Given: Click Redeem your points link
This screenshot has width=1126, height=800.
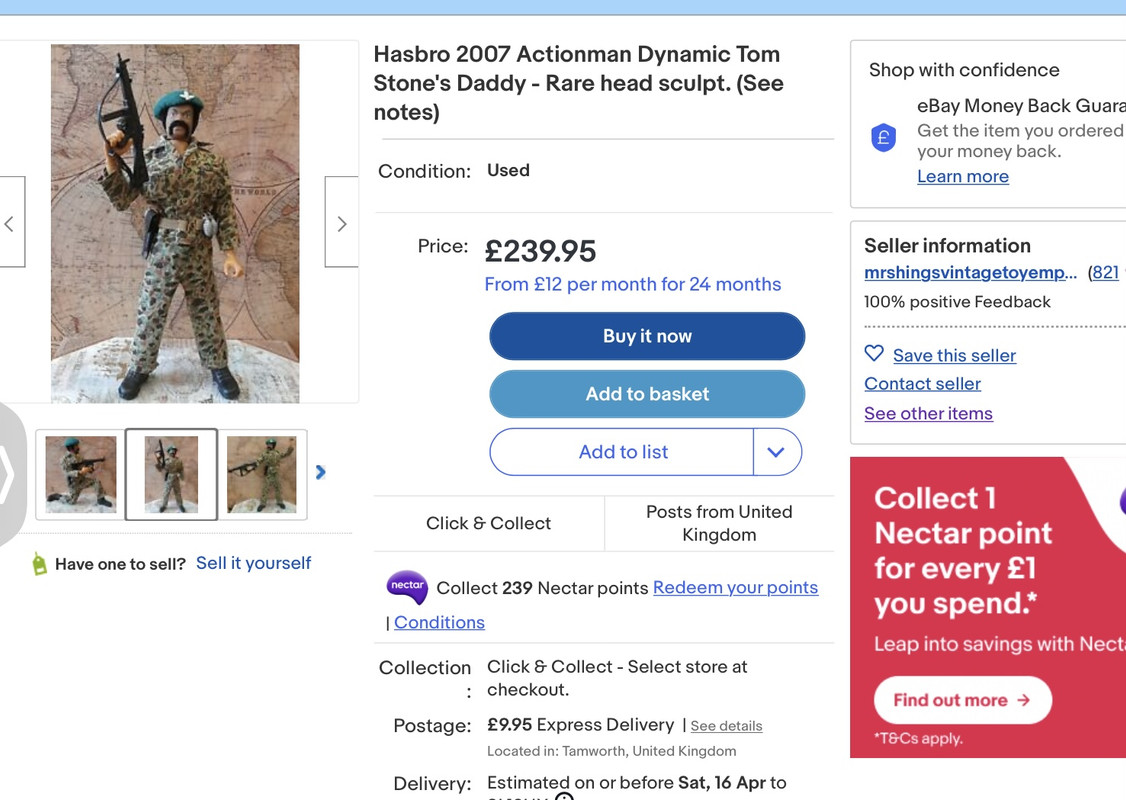Looking at the screenshot, I should (x=735, y=588).
